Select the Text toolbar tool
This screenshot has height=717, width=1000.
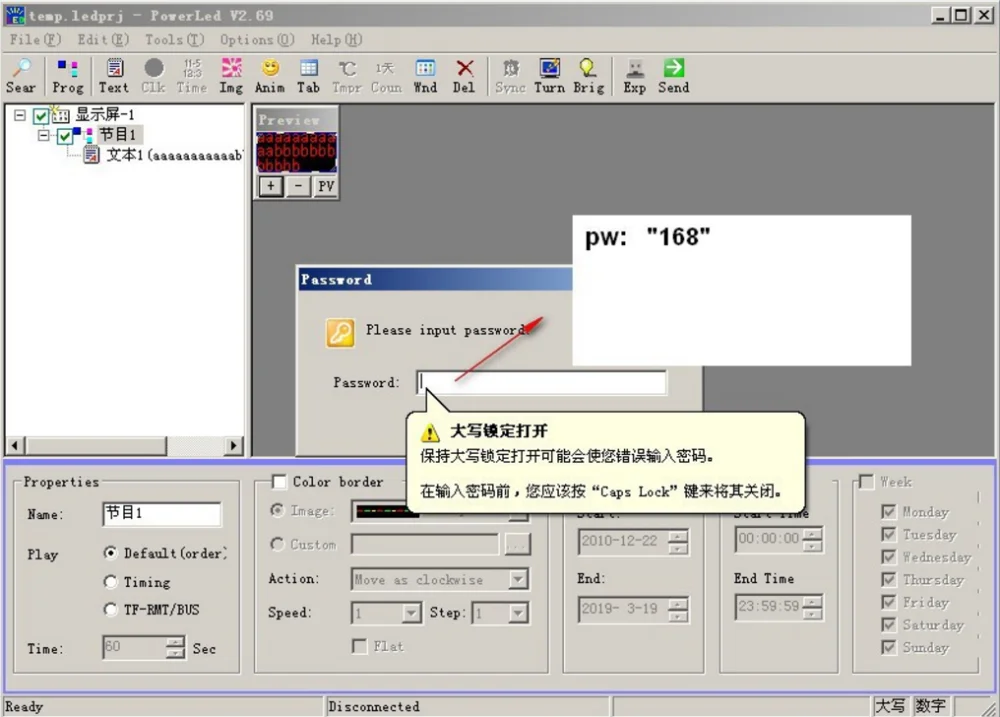click(x=113, y=75)
